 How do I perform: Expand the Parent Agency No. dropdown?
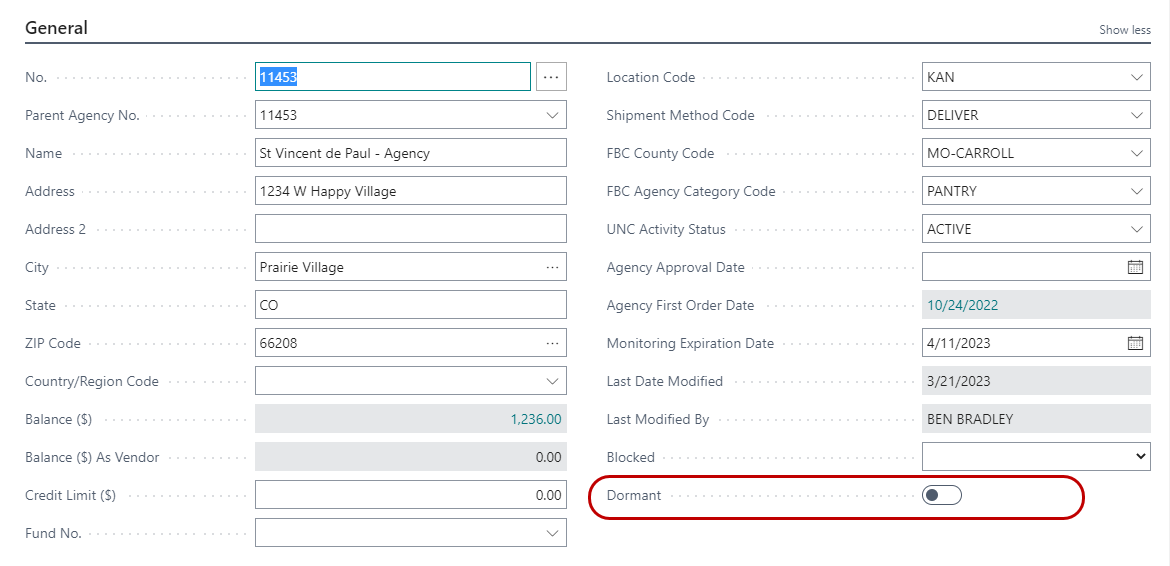pyautogui.click(x=552, y=115)
